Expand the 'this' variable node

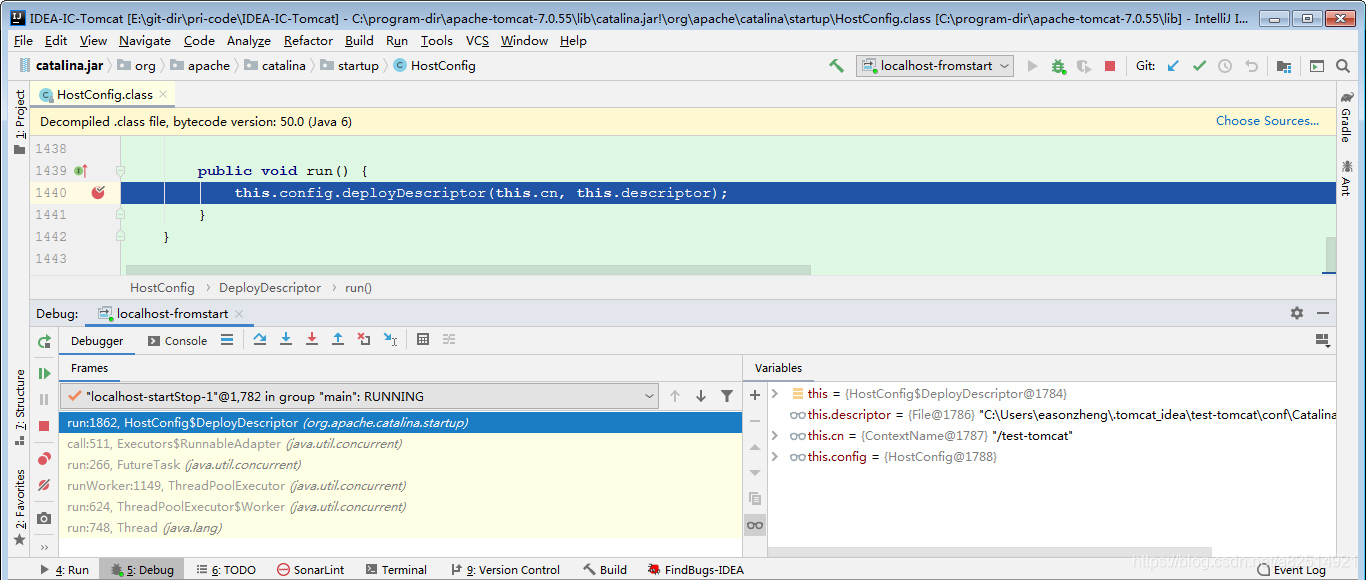[x=775, y=394]
